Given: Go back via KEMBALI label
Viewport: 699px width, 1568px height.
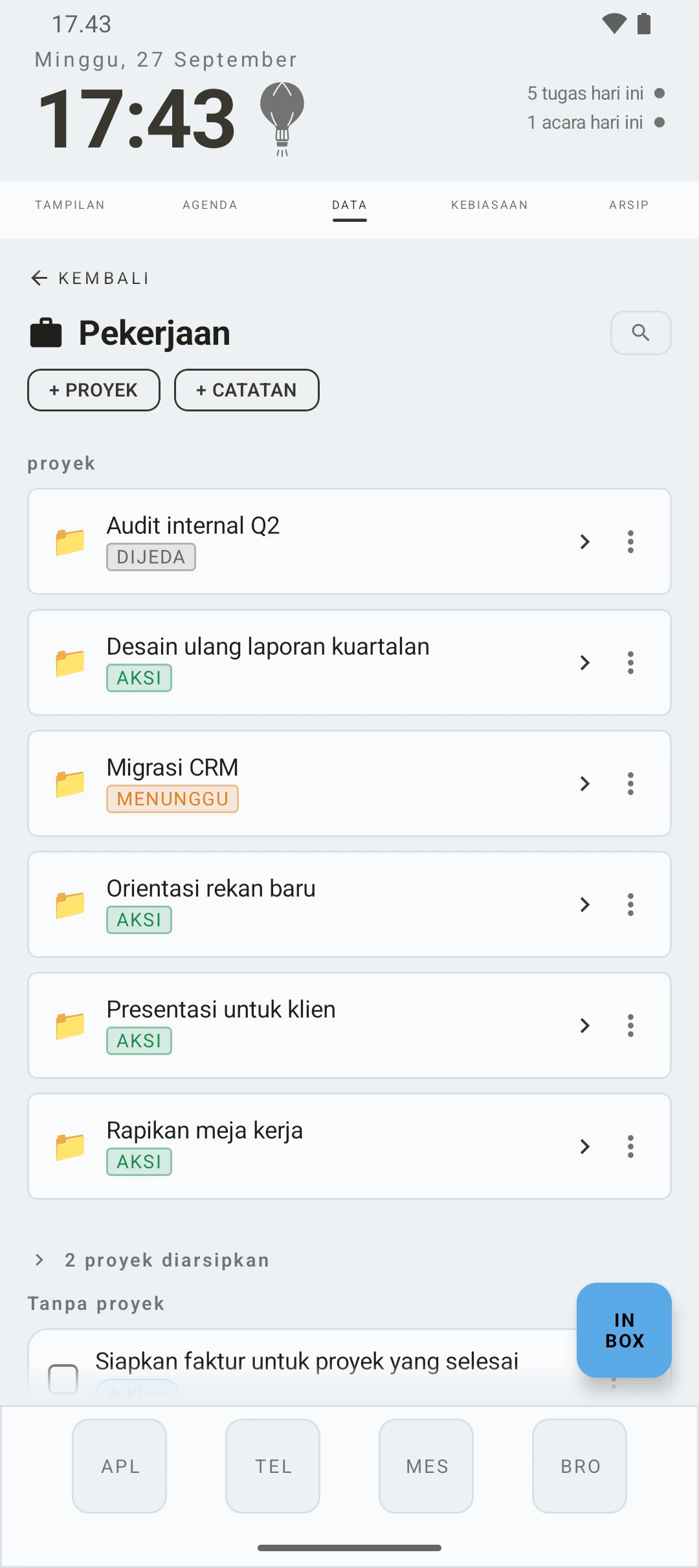Looking at the screenshot, I should (104, 278).
